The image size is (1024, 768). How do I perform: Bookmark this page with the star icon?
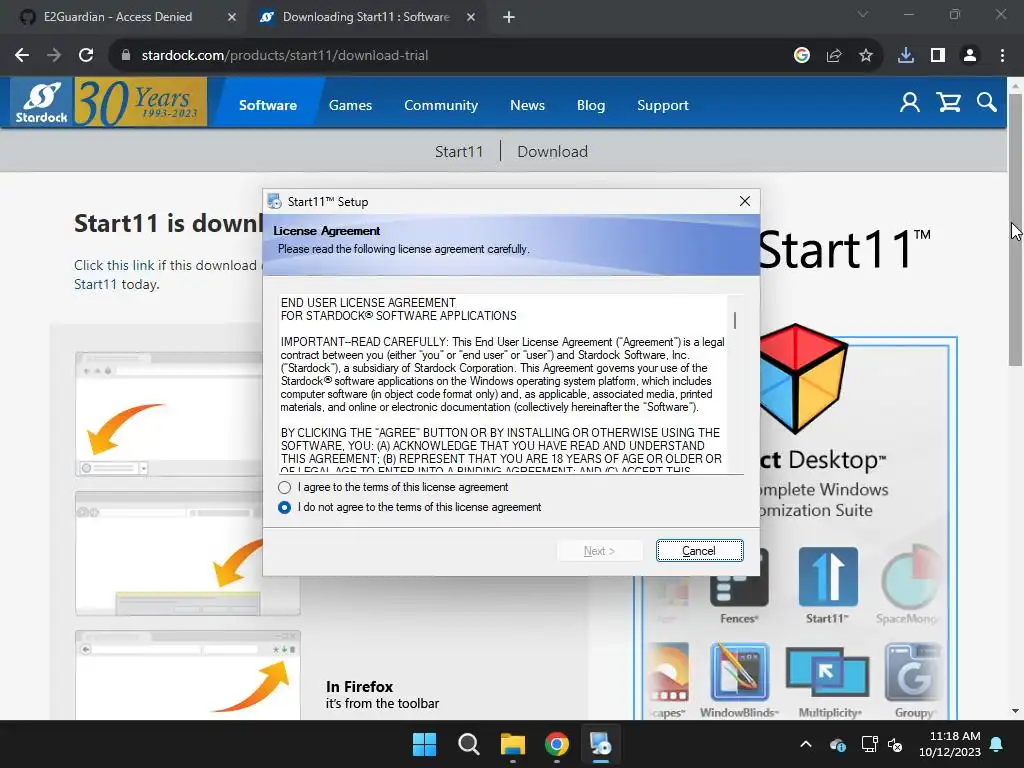(x=866, y=56)
